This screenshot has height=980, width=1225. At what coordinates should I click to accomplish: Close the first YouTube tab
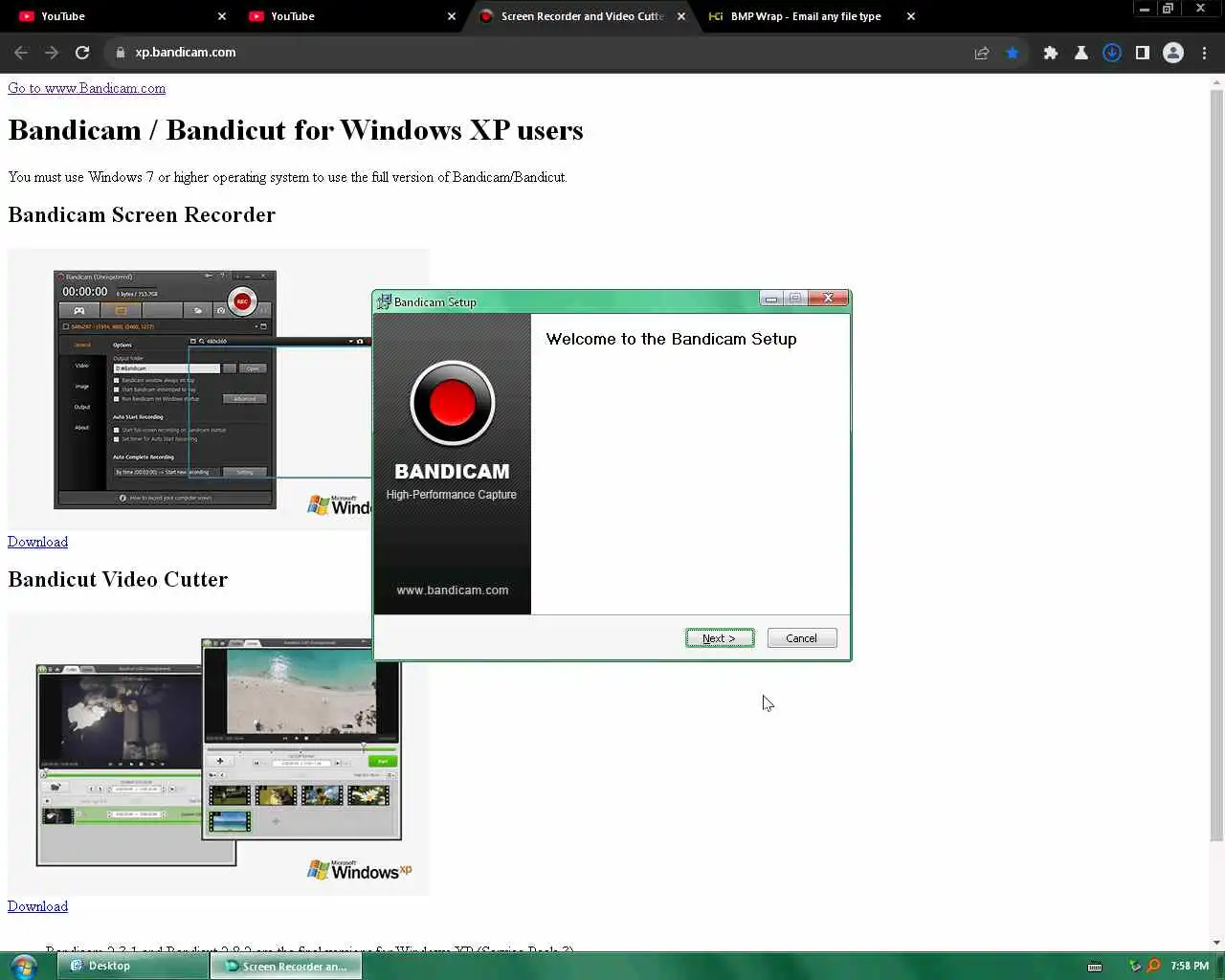click(x=222, y=16)
